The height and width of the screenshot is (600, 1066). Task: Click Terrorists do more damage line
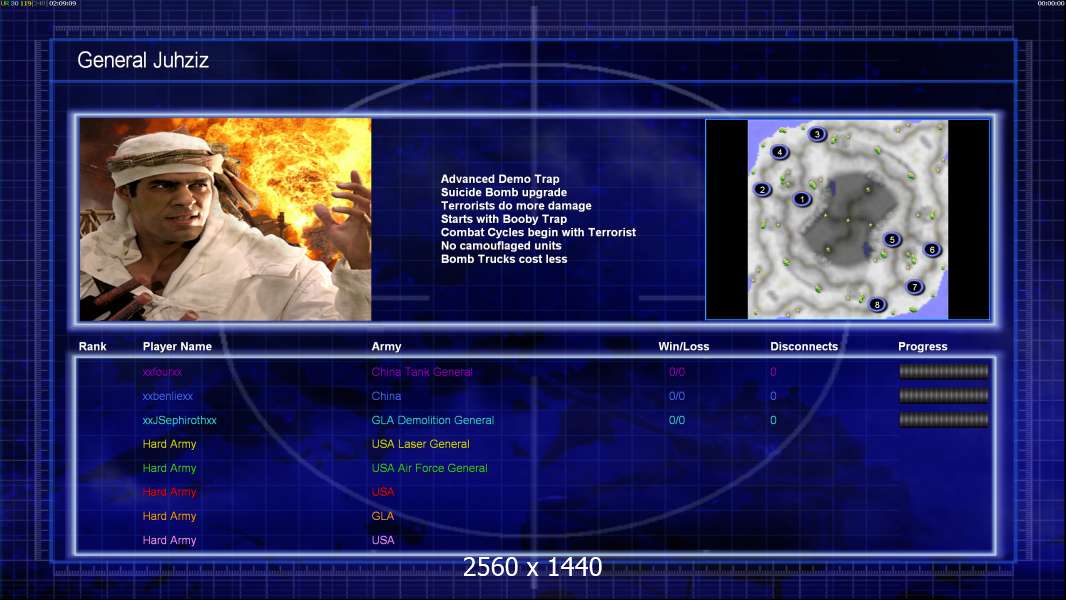tap(516, 205)
